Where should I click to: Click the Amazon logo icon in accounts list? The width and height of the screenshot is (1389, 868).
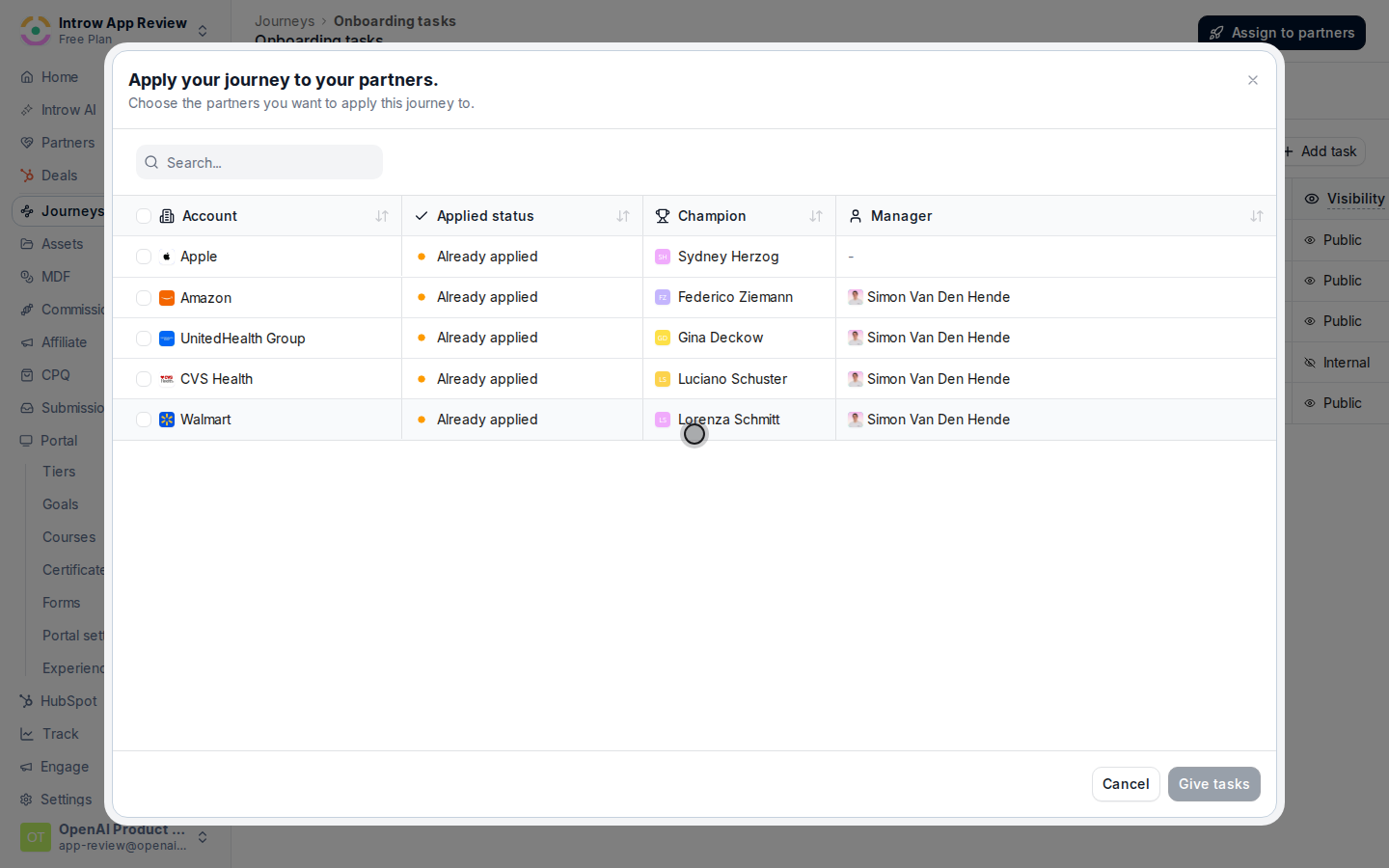(167, 298)
